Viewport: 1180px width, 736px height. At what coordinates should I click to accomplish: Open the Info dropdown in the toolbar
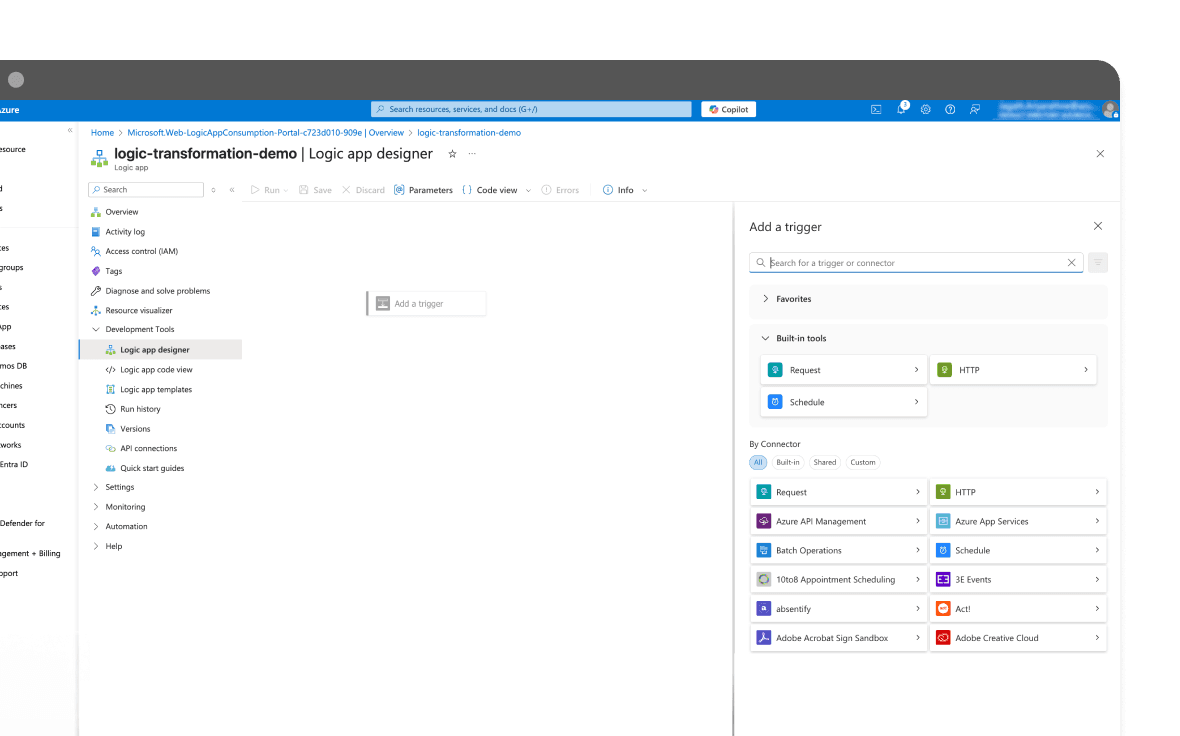624,189
